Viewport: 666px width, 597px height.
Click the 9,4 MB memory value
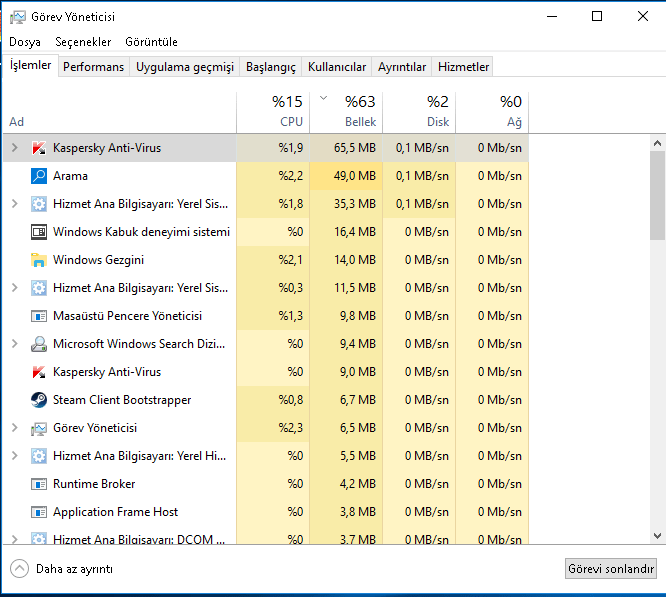(358, 344)
